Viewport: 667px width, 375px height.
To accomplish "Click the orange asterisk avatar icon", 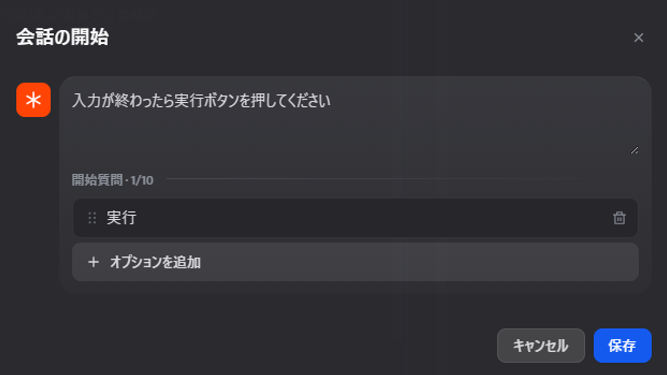I will click(33, 100).
